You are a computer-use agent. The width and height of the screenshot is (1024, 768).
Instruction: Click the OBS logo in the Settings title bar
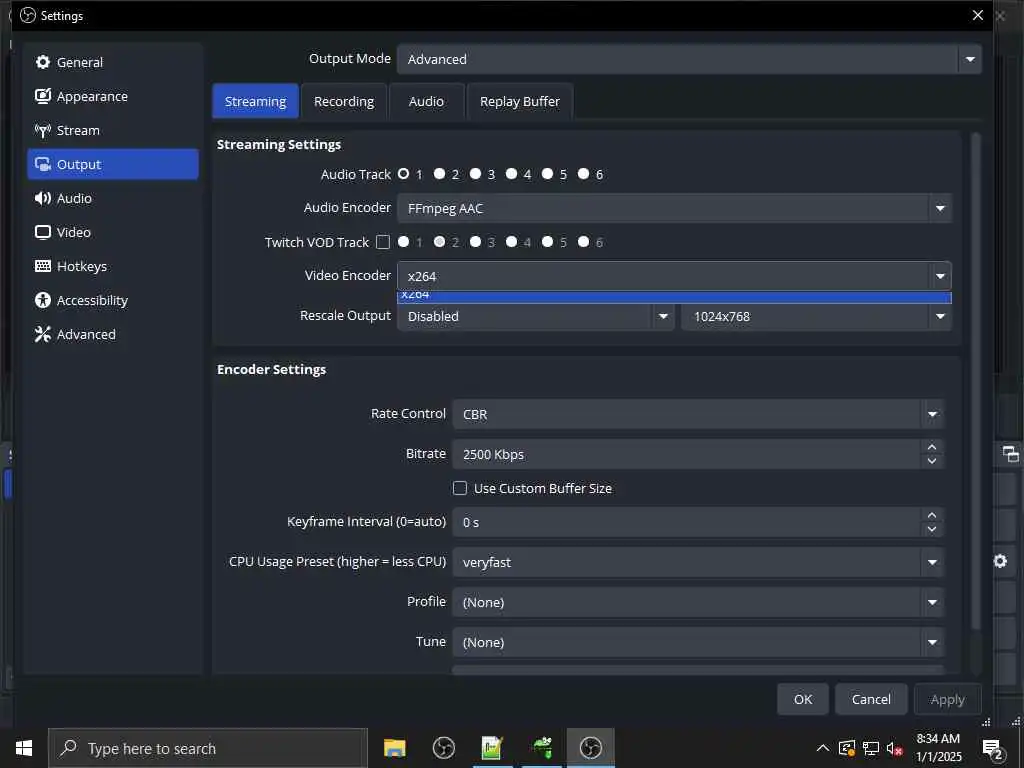click(28, 15)
